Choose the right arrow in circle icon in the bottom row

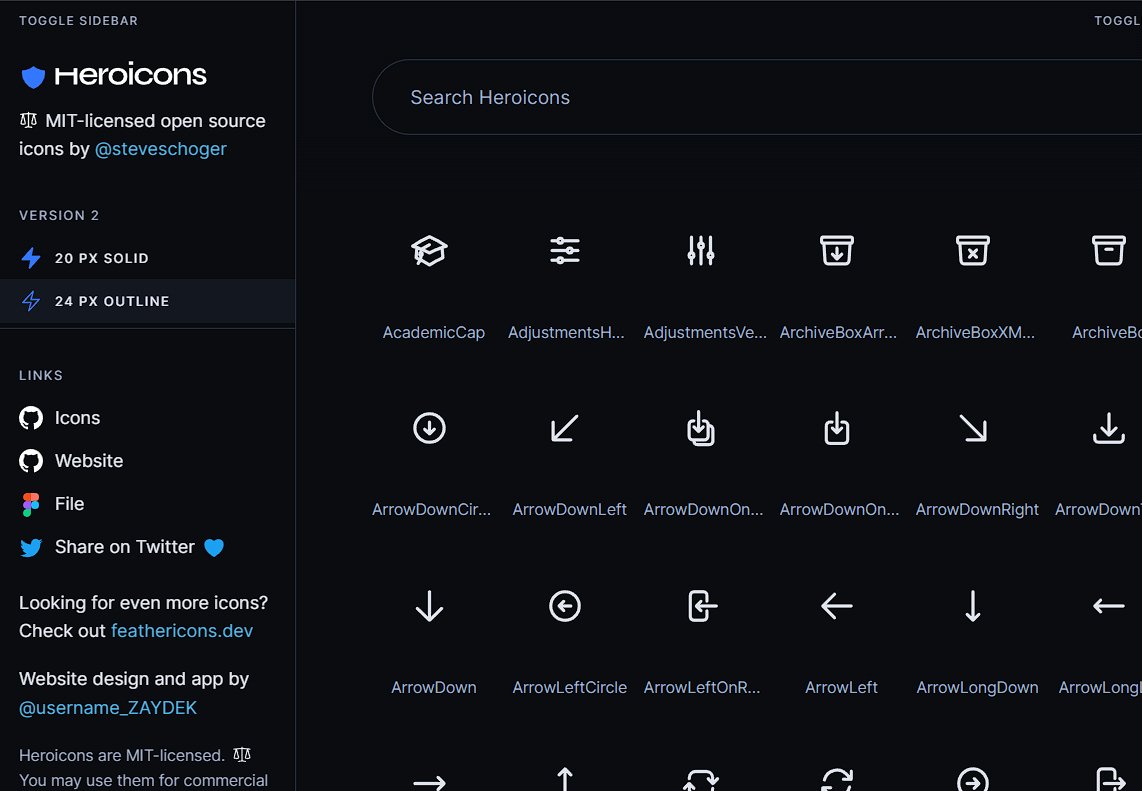click(973, 779)
